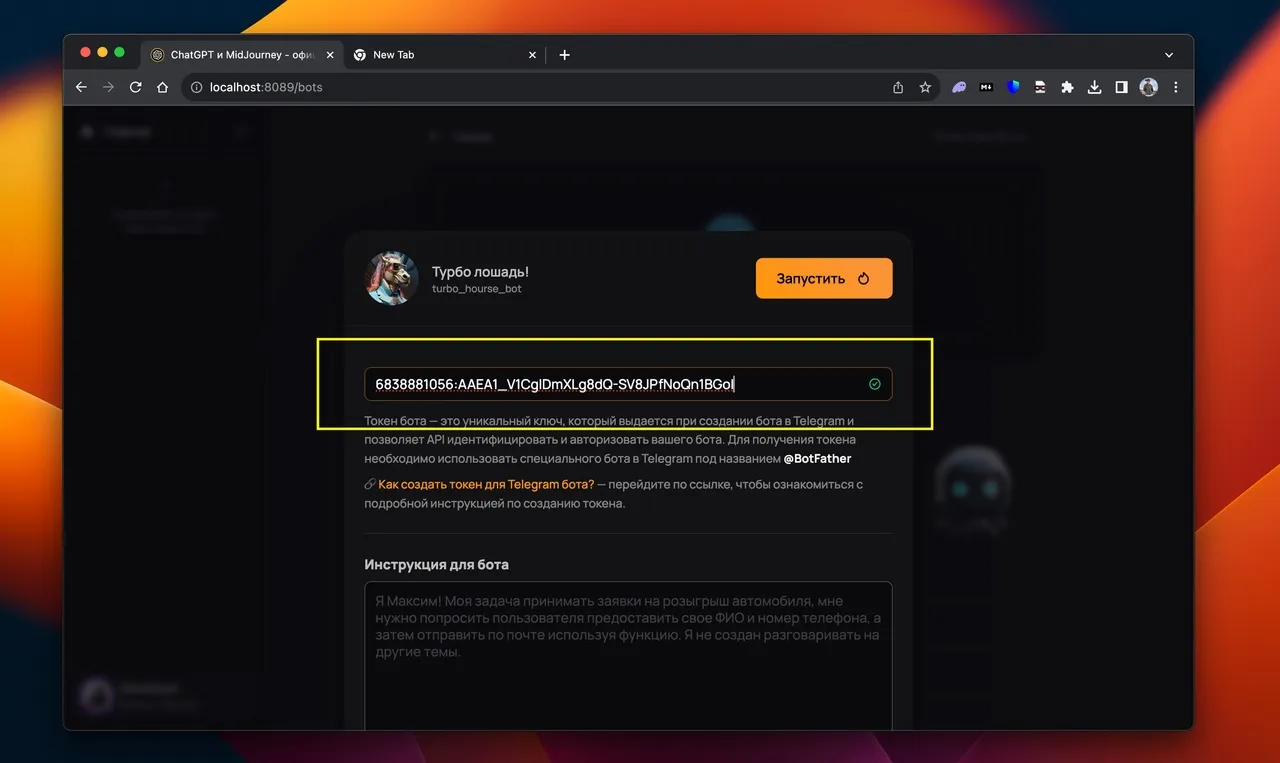Open the blue shield extension
The width and height of the screenshot is (1280, 763).
[1013, 87]
